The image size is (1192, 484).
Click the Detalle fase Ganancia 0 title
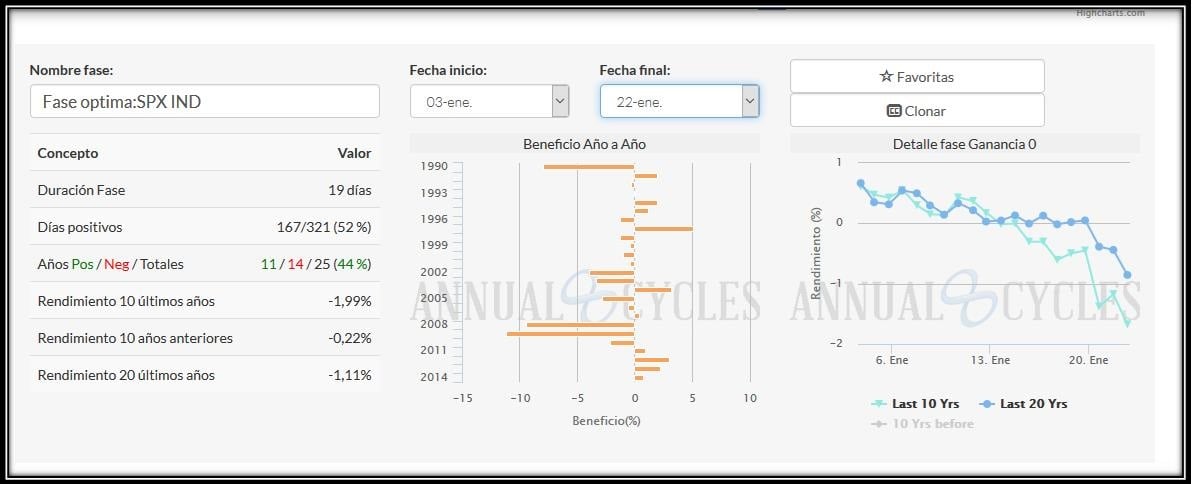coord(964,144)
